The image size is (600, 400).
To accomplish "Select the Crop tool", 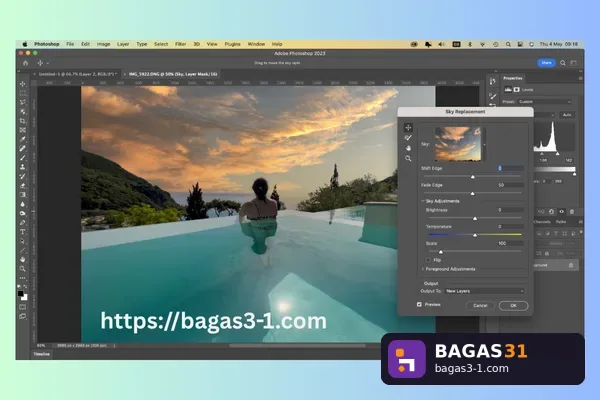I will (x=23, y=121).
